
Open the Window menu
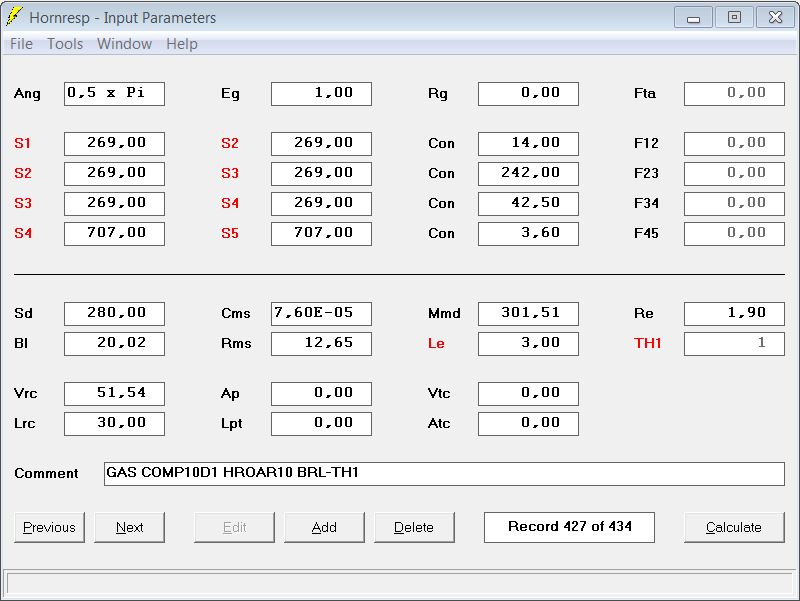pos(124,44)
